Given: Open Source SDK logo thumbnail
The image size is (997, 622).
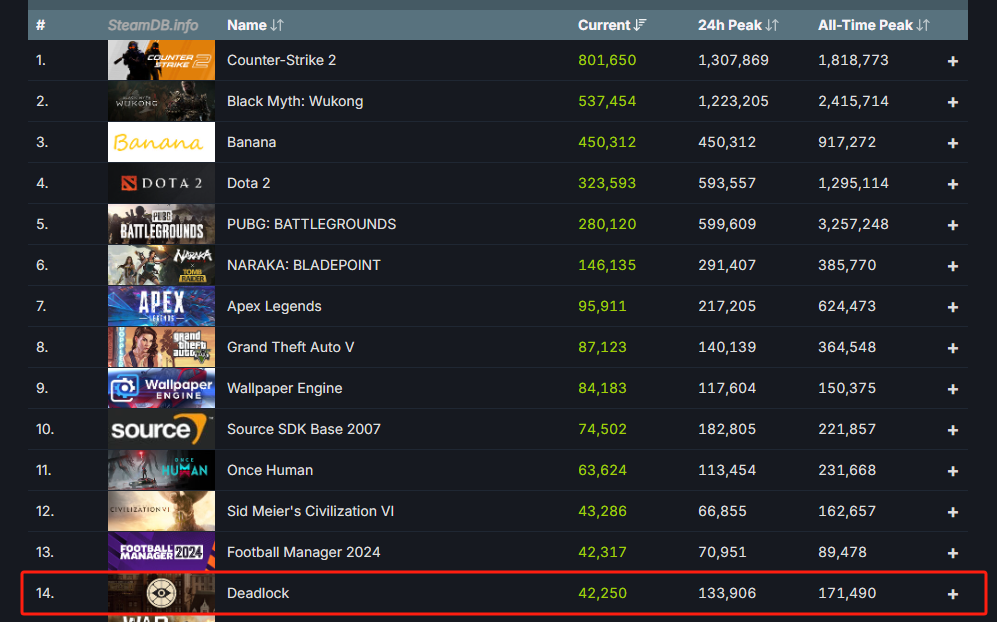Looking at the screenshot, I should tap(162, 429).
